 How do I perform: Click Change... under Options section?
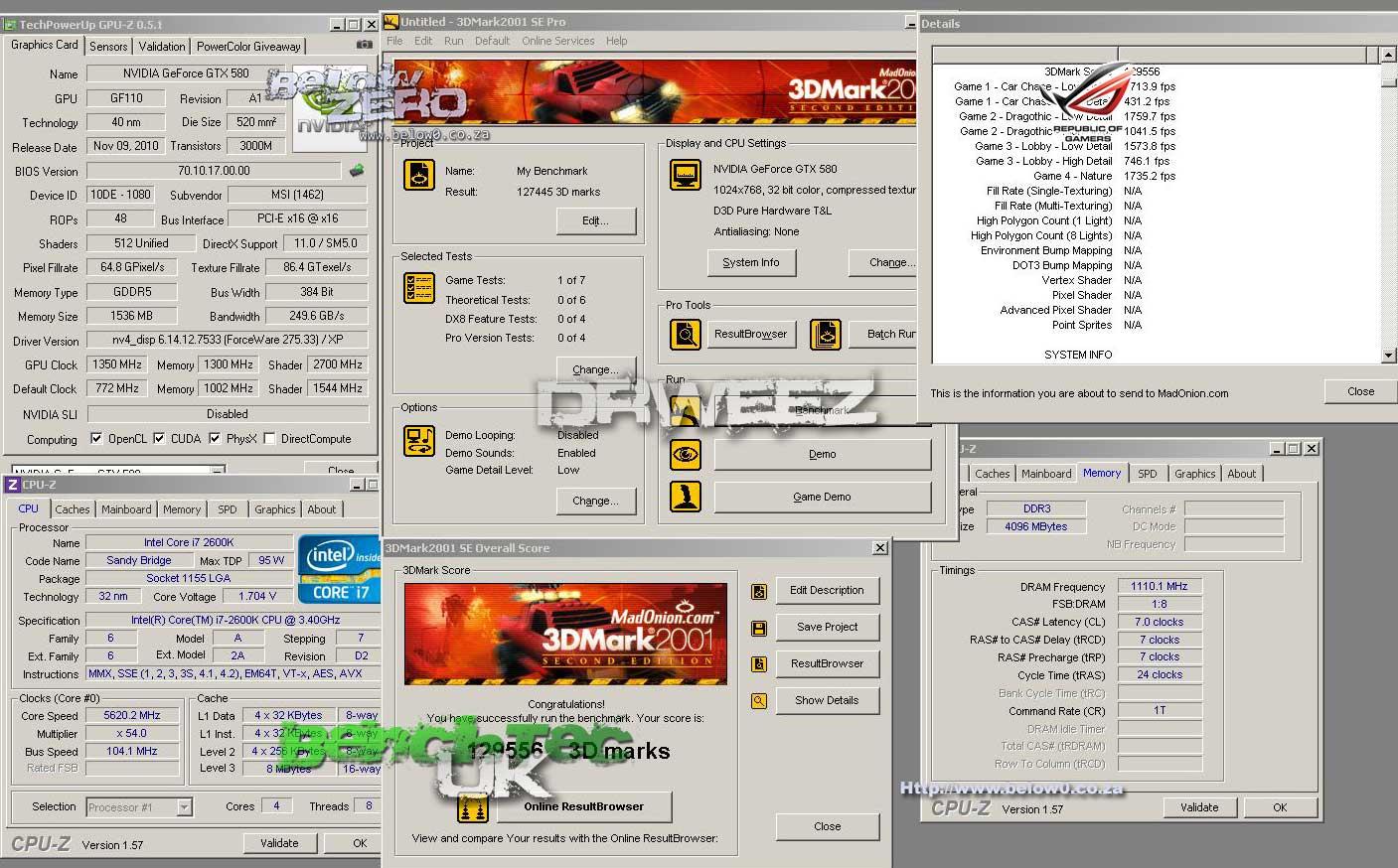pos(595,501)
